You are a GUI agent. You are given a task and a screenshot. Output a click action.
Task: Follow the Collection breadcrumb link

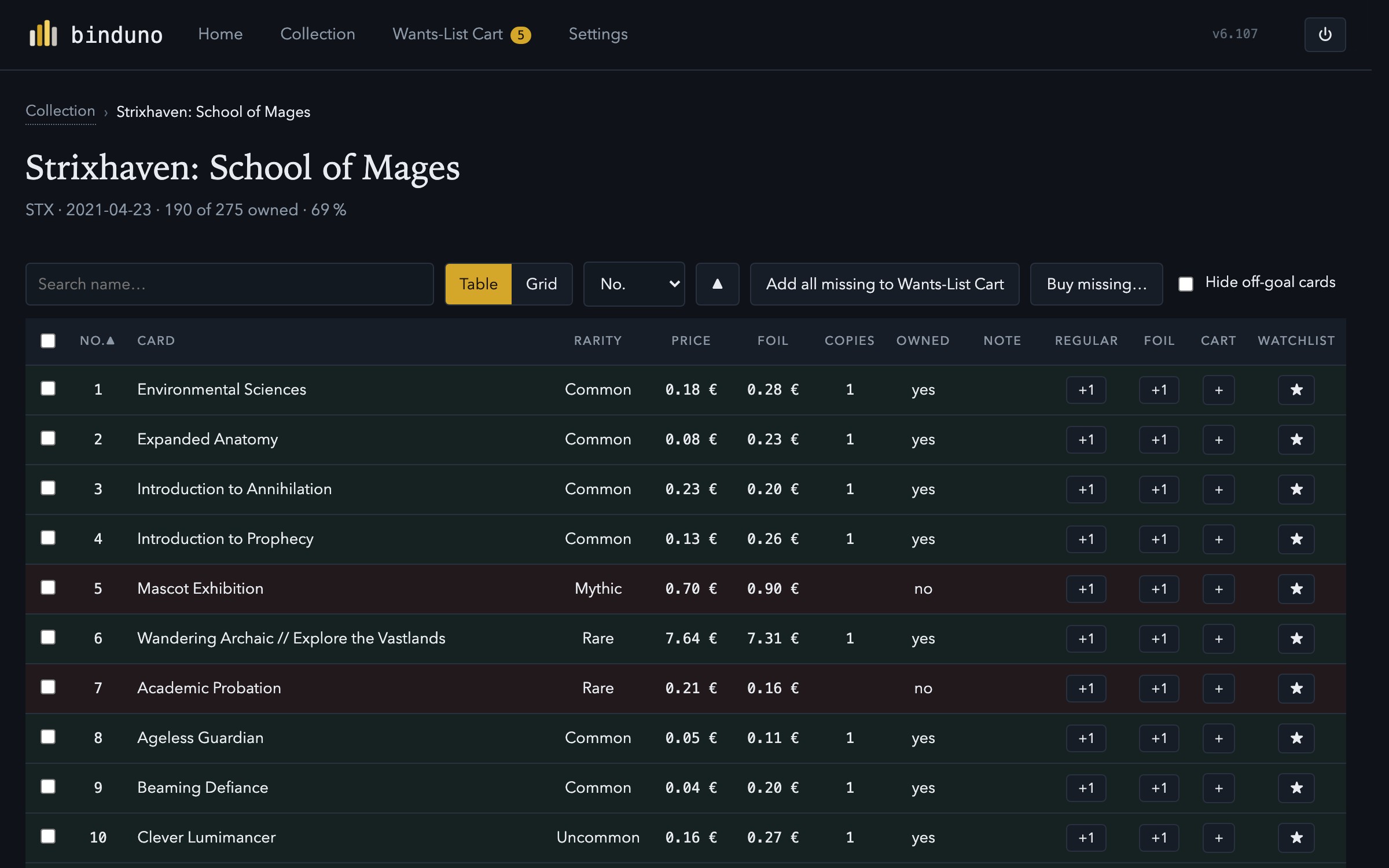(60, 111)
